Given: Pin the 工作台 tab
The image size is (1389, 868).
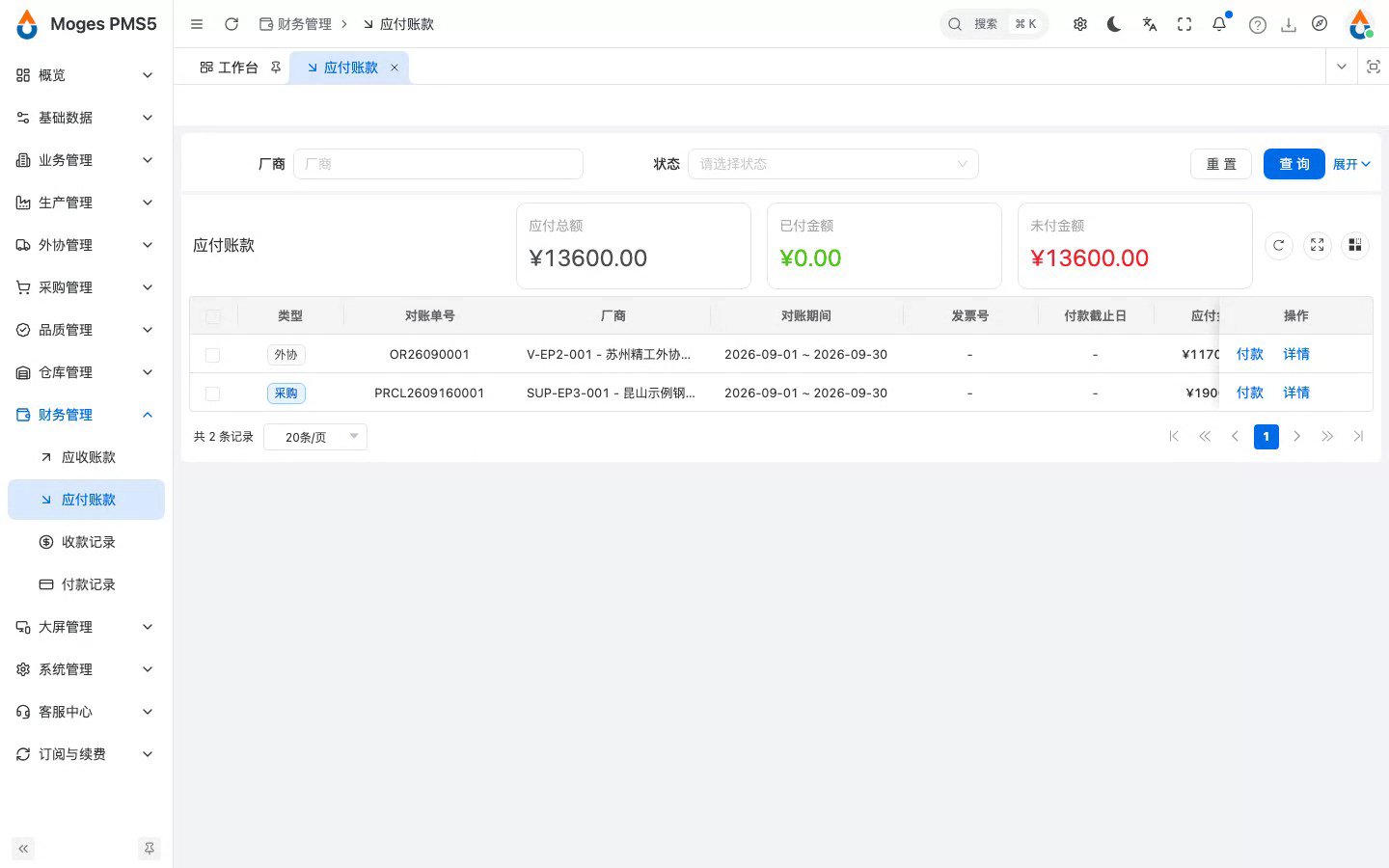Looking at the screenshot, I should tap(276, 68).
